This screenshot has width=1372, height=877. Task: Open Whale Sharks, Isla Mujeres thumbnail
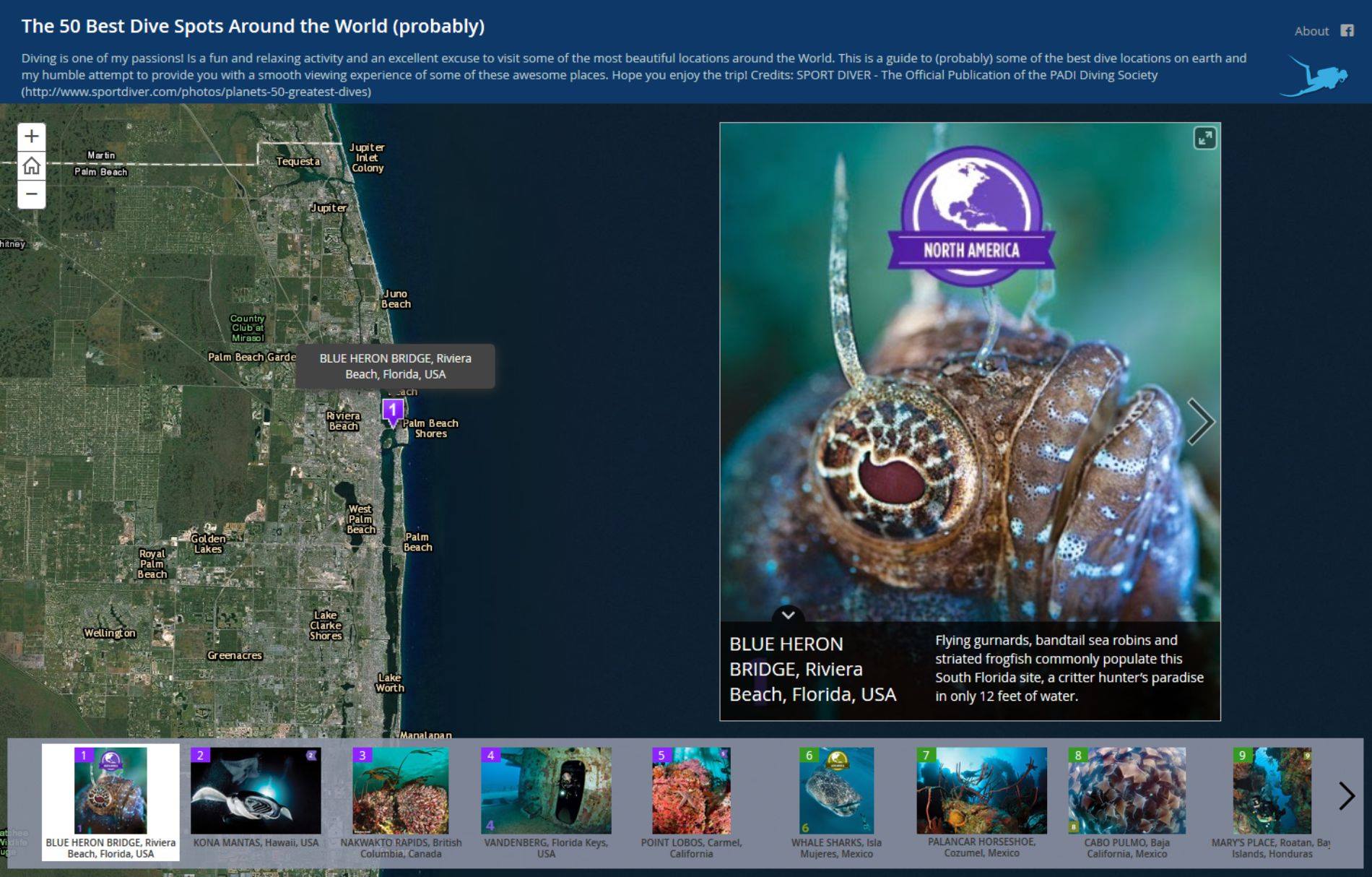[836, 803]
